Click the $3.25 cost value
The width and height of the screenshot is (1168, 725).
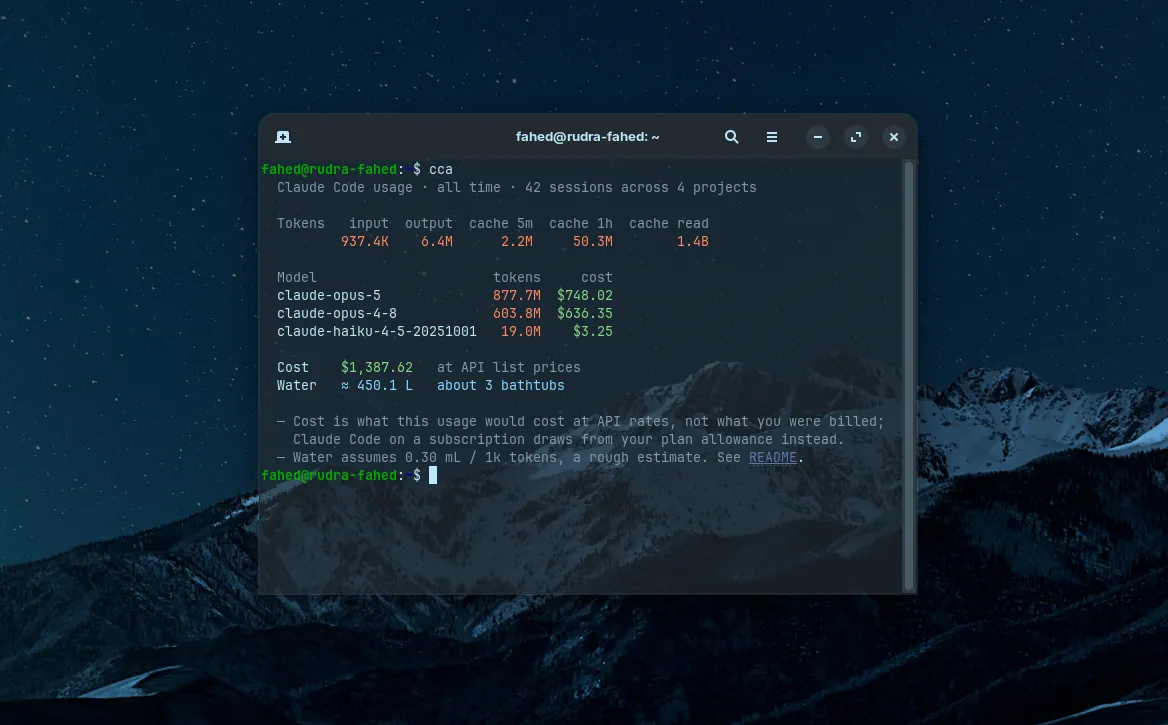[x=593, y=332]
